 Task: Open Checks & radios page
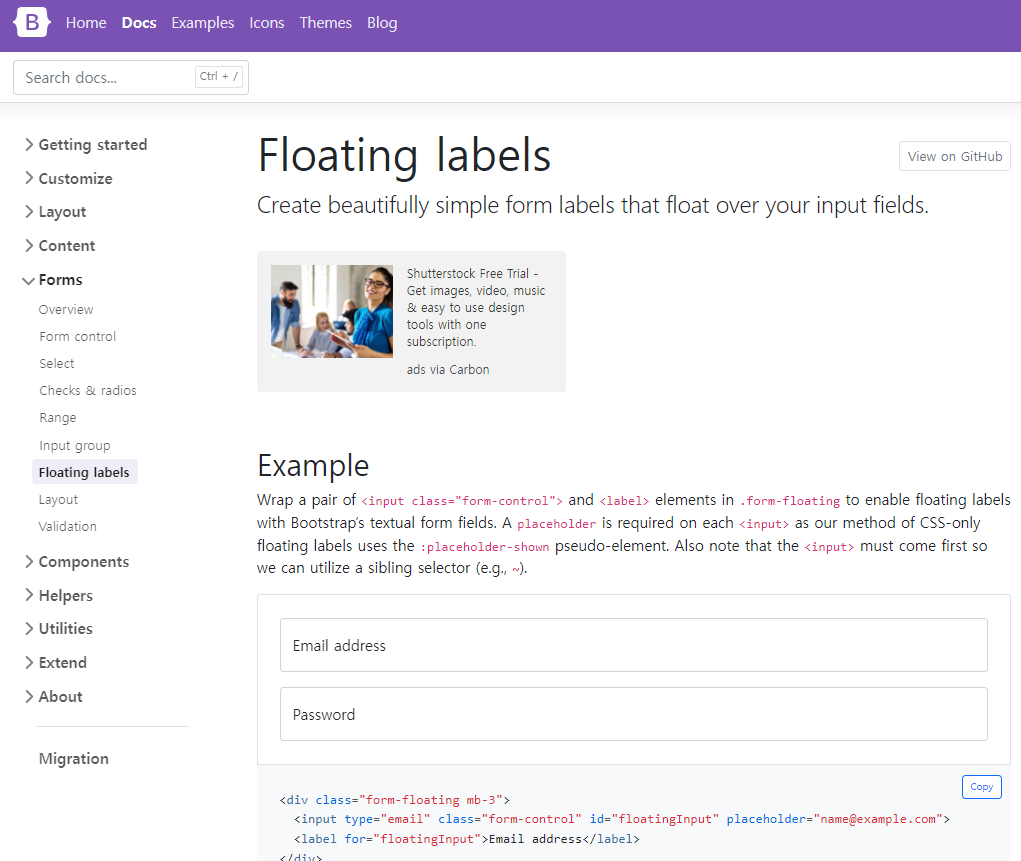point(88,390)
